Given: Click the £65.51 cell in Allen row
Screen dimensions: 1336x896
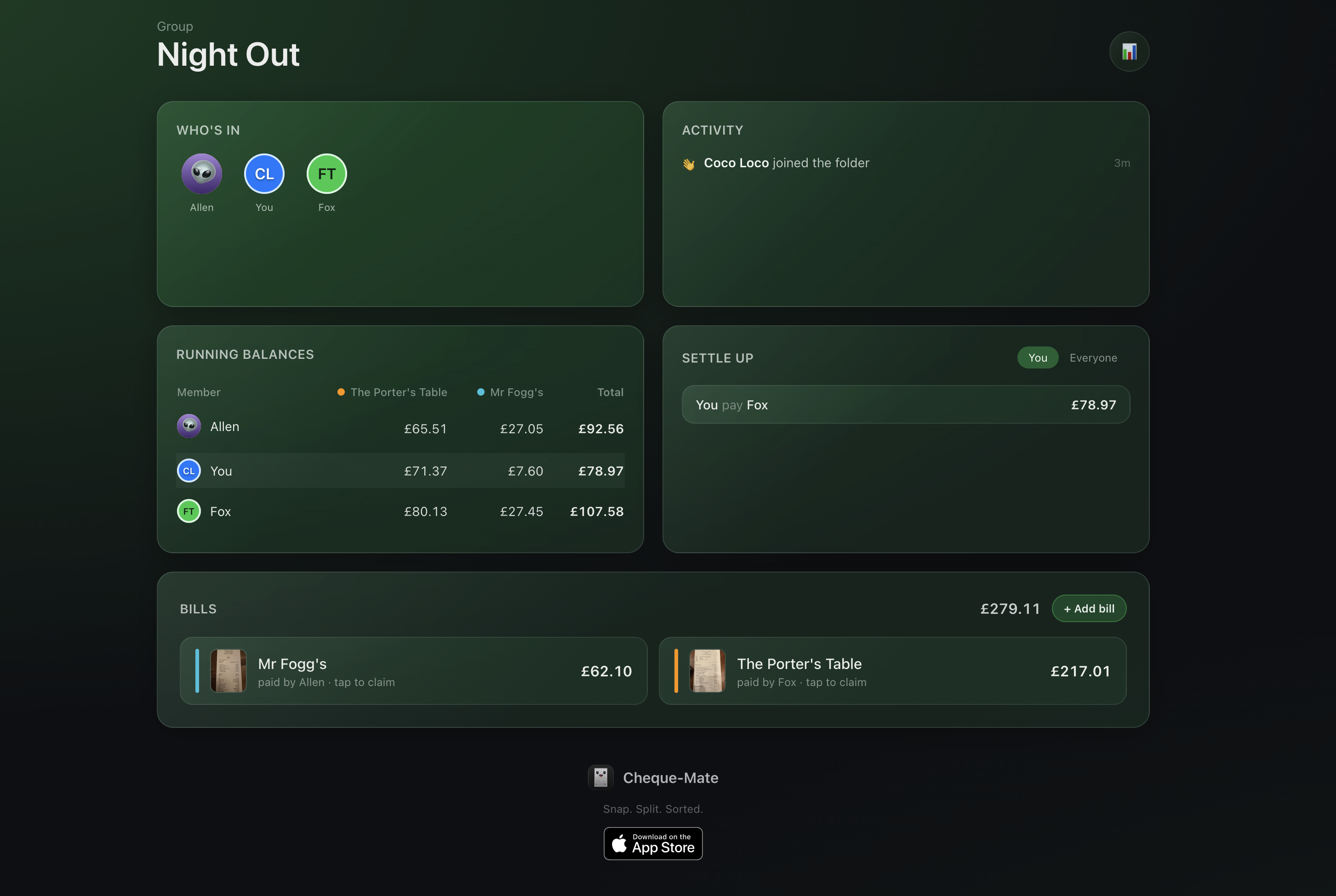Looking at the screenshot, I should pyautogui.click(x=425, y=429).
